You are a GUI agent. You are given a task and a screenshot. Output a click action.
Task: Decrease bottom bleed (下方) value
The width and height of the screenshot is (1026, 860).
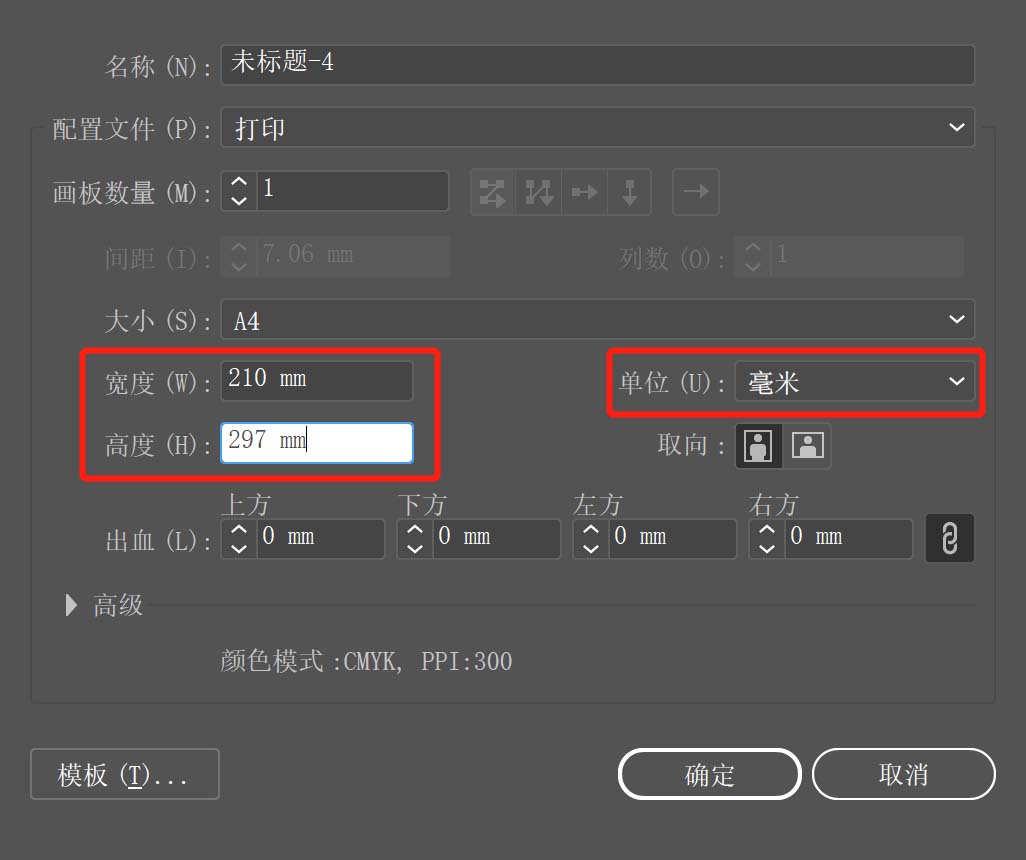point(415,548)
